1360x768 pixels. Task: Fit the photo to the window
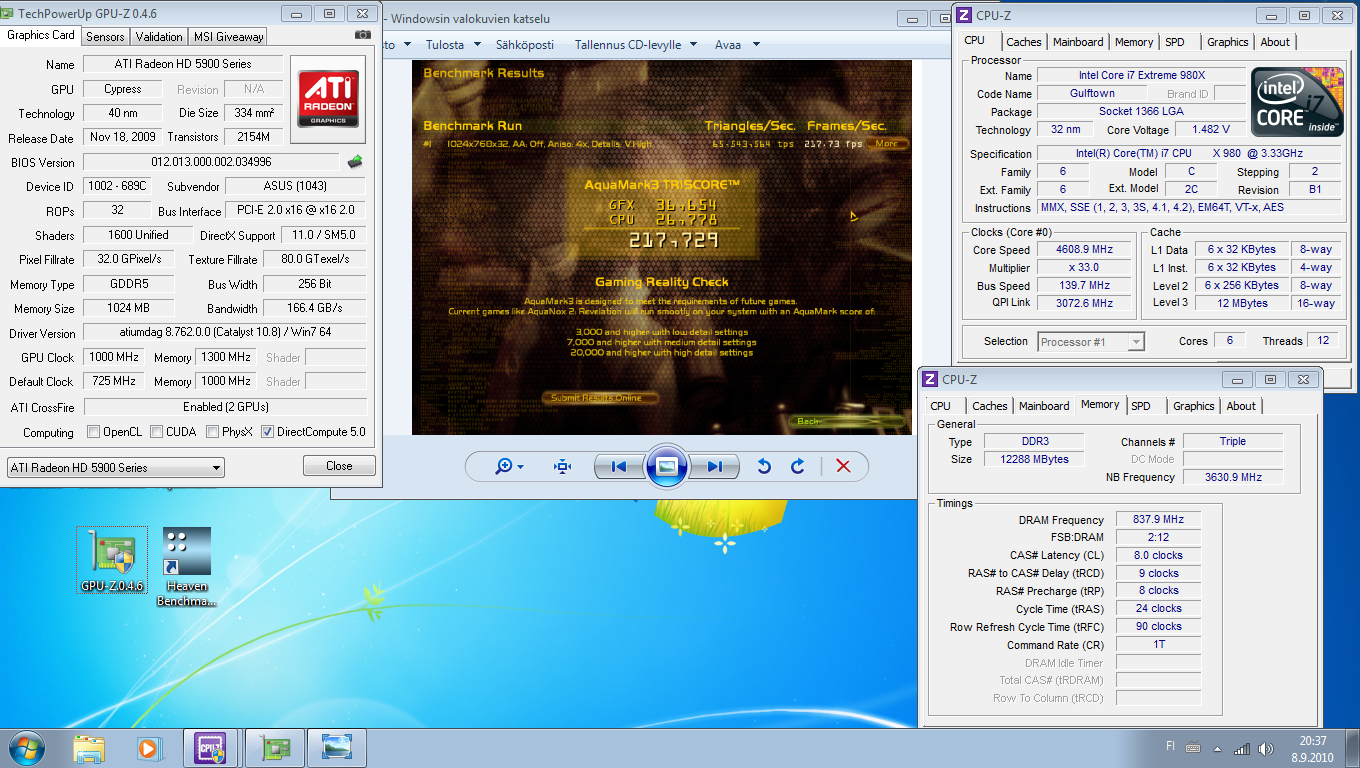(x=562, y=466)
